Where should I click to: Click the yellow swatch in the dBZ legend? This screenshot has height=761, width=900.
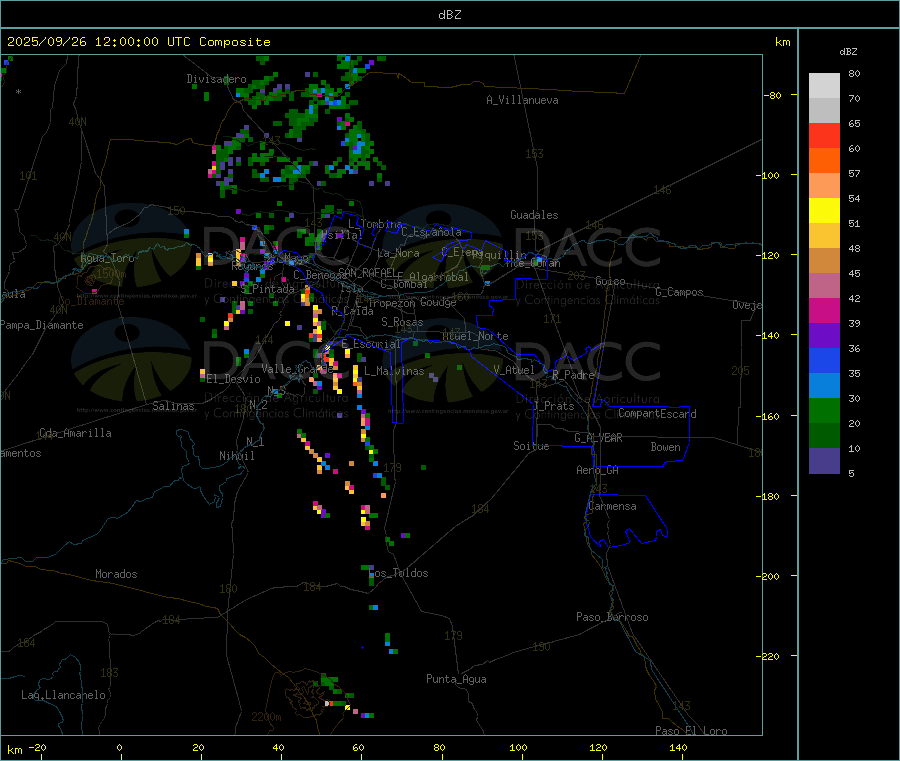(x=824, y=211)
